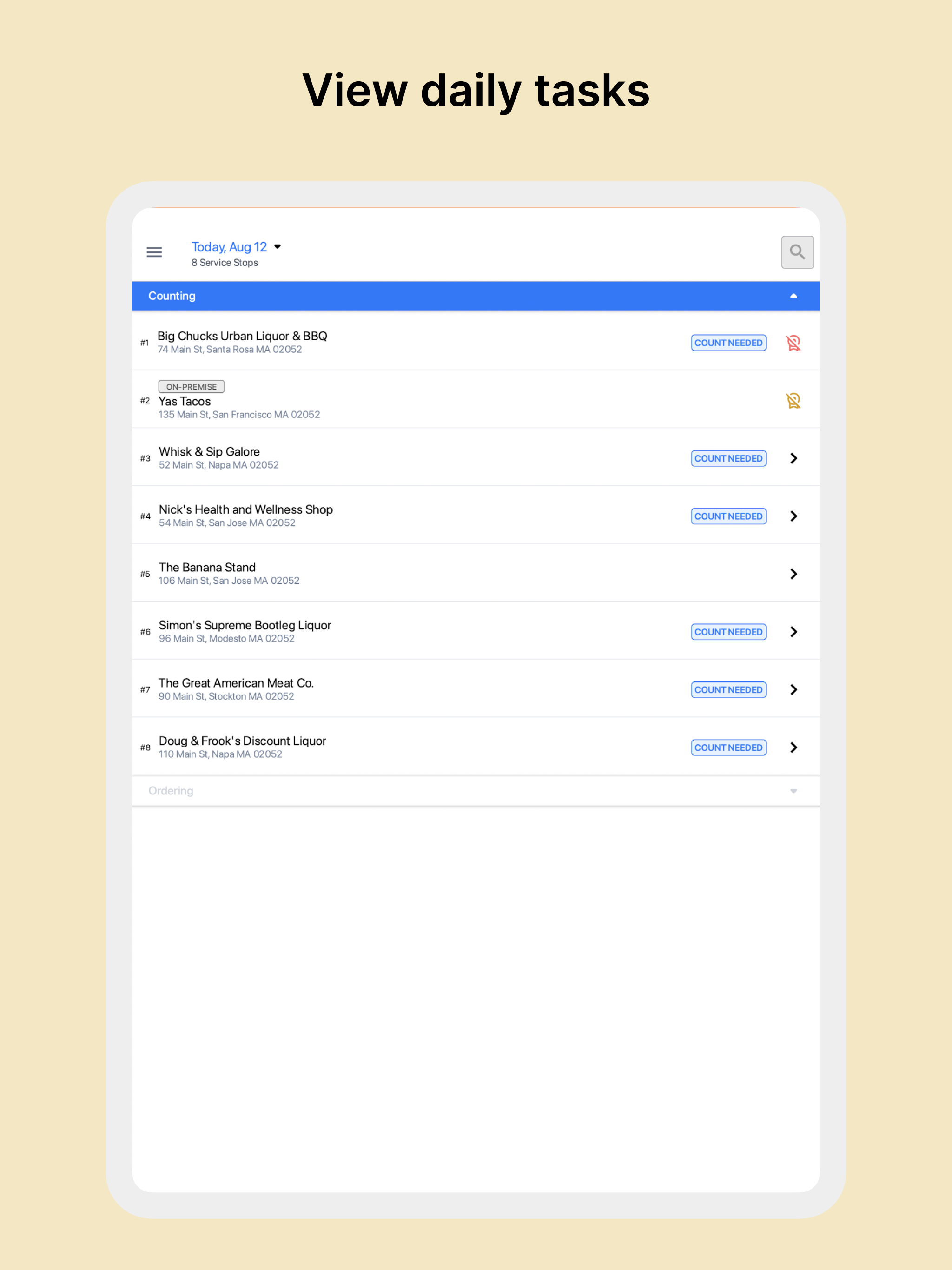Screen dimensions: 952x1270
Task: Open chevron for Doug & Frook's Discount Liquor
Action: pyautogui.click(x=793, y=747)
